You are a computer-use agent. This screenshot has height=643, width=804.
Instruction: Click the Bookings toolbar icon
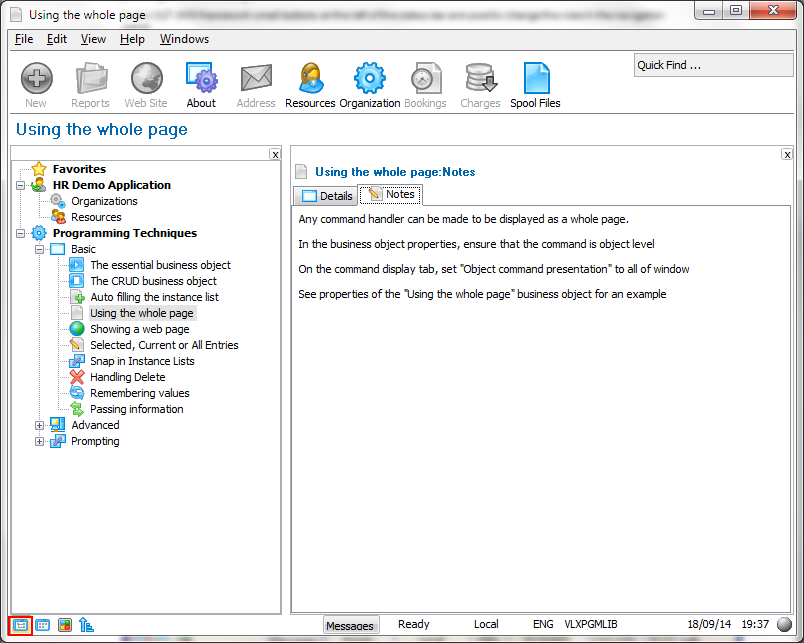[426, 79]
